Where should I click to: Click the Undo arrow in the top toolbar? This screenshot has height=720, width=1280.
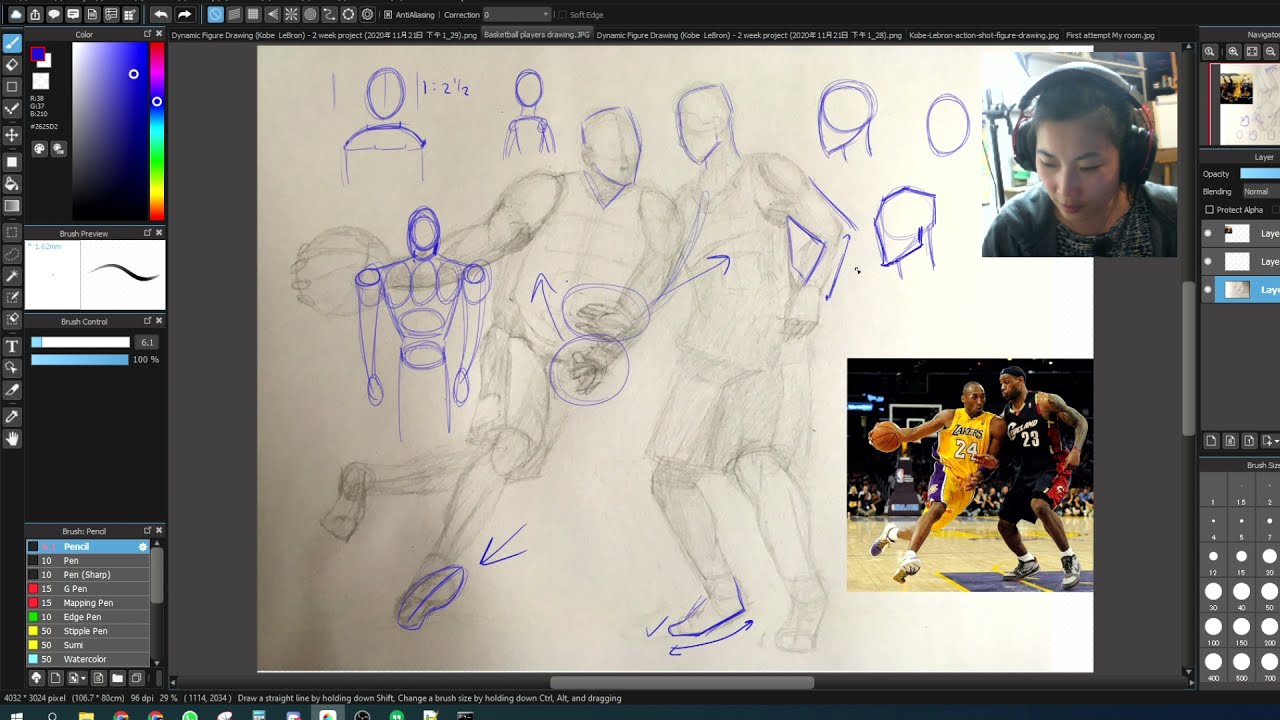[x=161, y=15]
